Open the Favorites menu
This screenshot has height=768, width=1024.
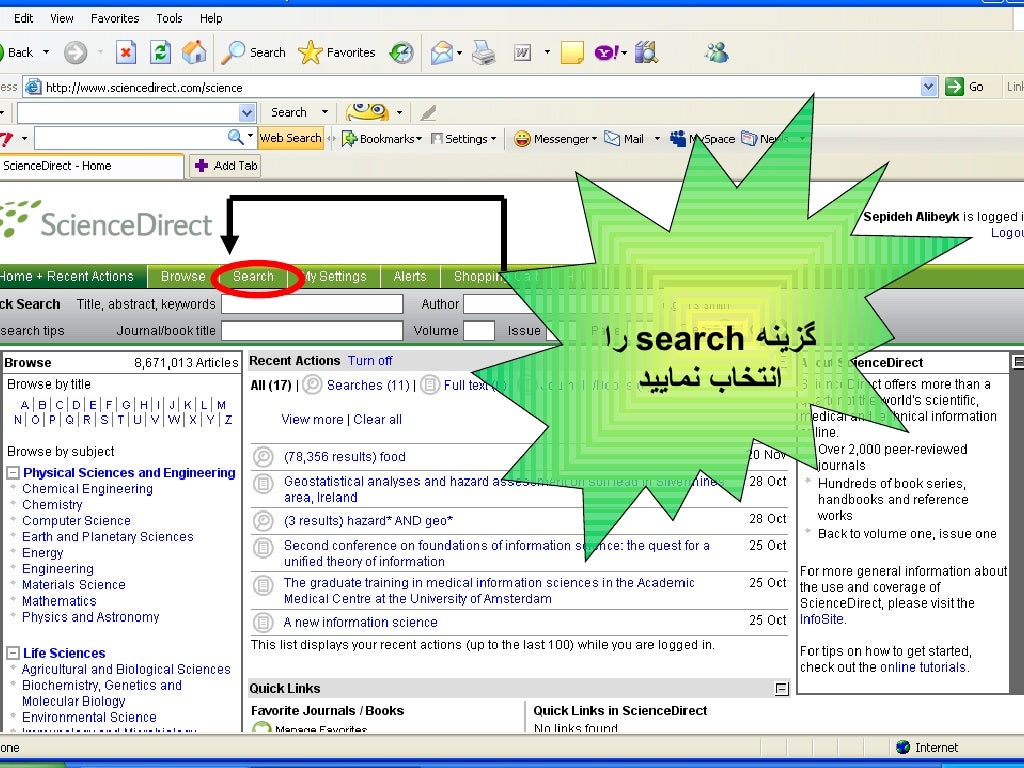115,18
